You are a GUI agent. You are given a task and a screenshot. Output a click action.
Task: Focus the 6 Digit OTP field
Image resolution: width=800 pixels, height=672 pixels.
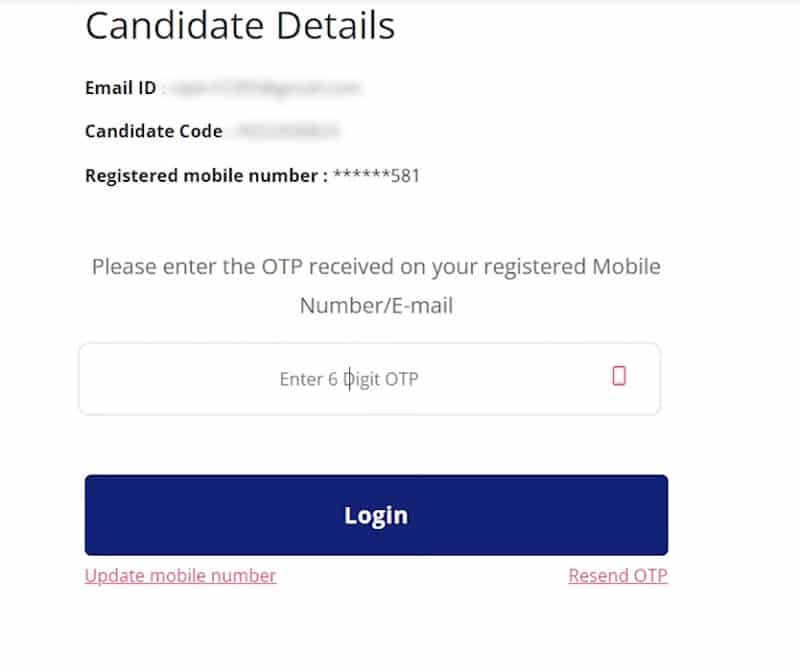point(369,379)
